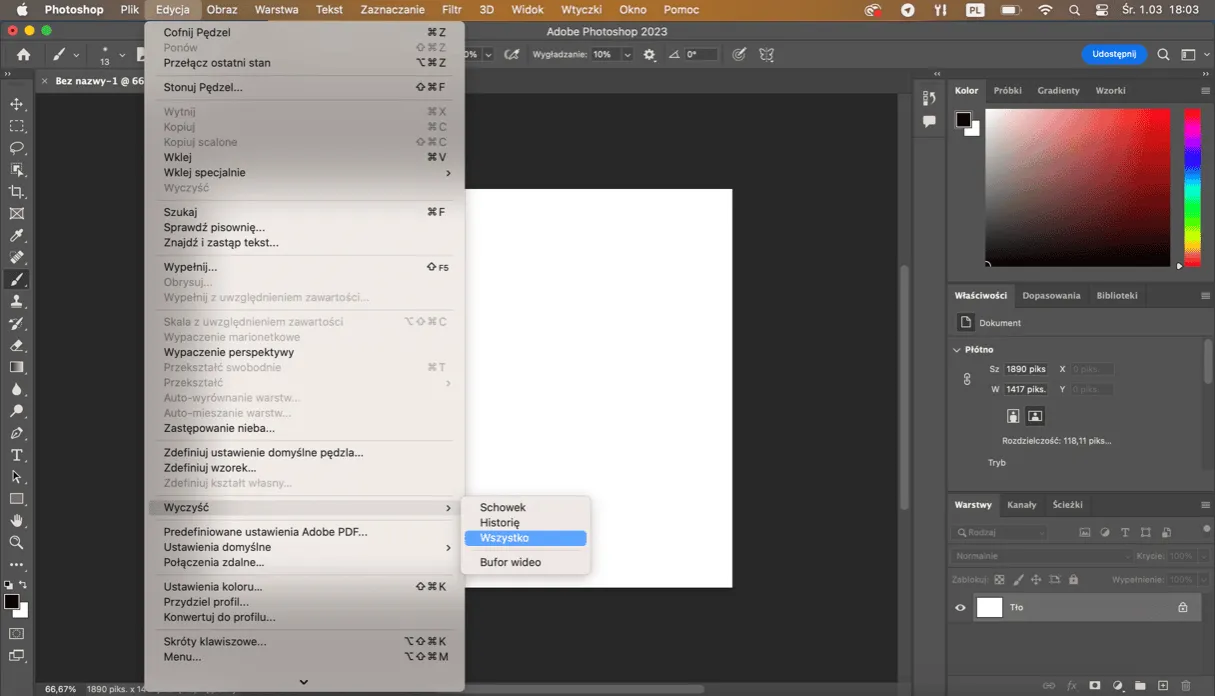Image resolution: width=1215 pixels, height=696 pixels.
Task: Pick the Crop tool
Action: pyautogui.click(x=16, y=192)
